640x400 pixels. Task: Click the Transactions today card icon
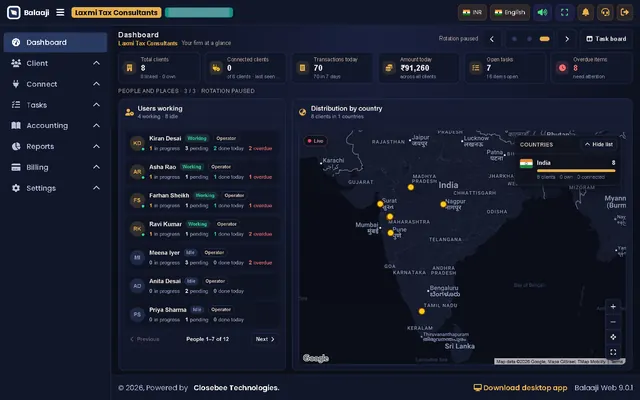[x=302, y=68]
